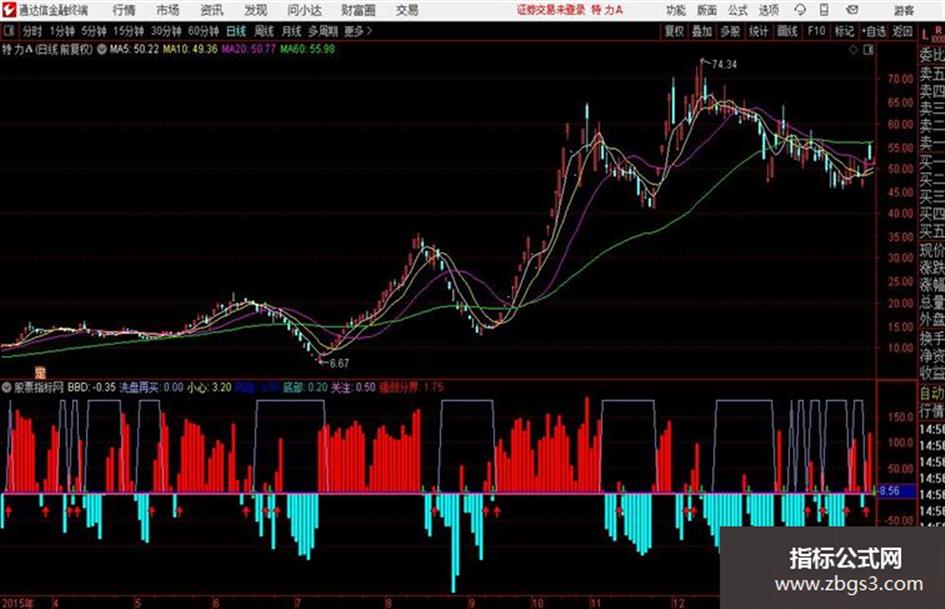Click the 2015年 date axis label

[x=17, y=602]
